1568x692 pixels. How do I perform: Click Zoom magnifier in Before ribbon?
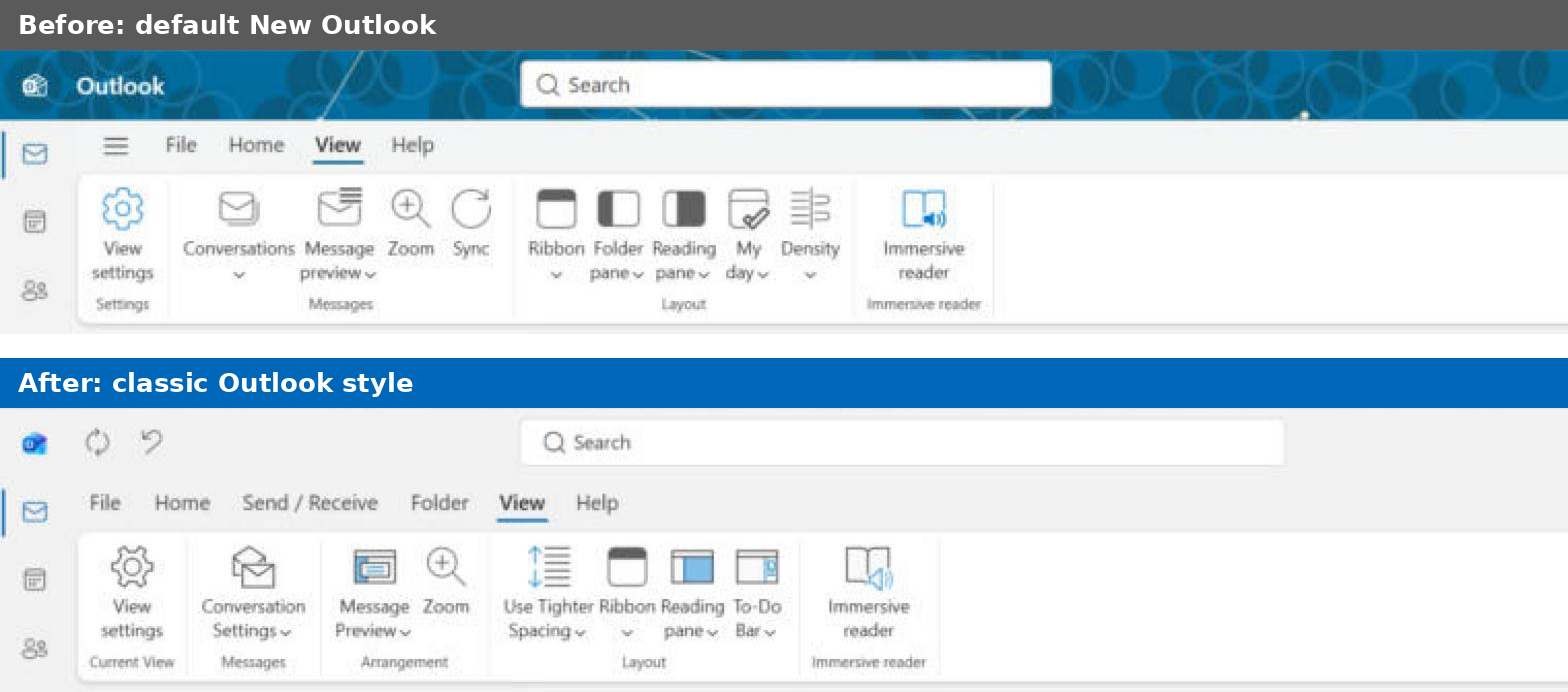410,209
